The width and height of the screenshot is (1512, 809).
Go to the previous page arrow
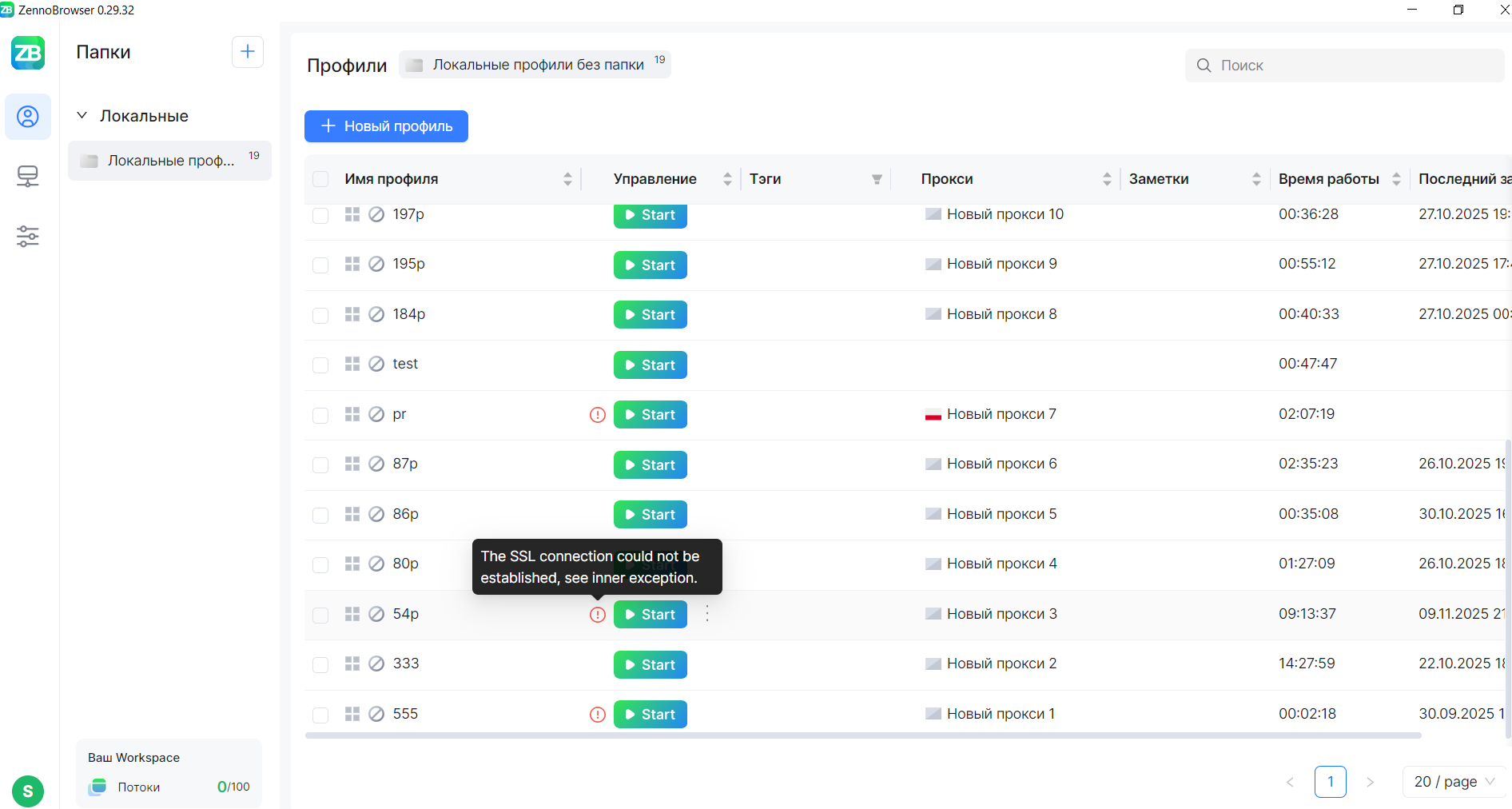[1290, 782]
